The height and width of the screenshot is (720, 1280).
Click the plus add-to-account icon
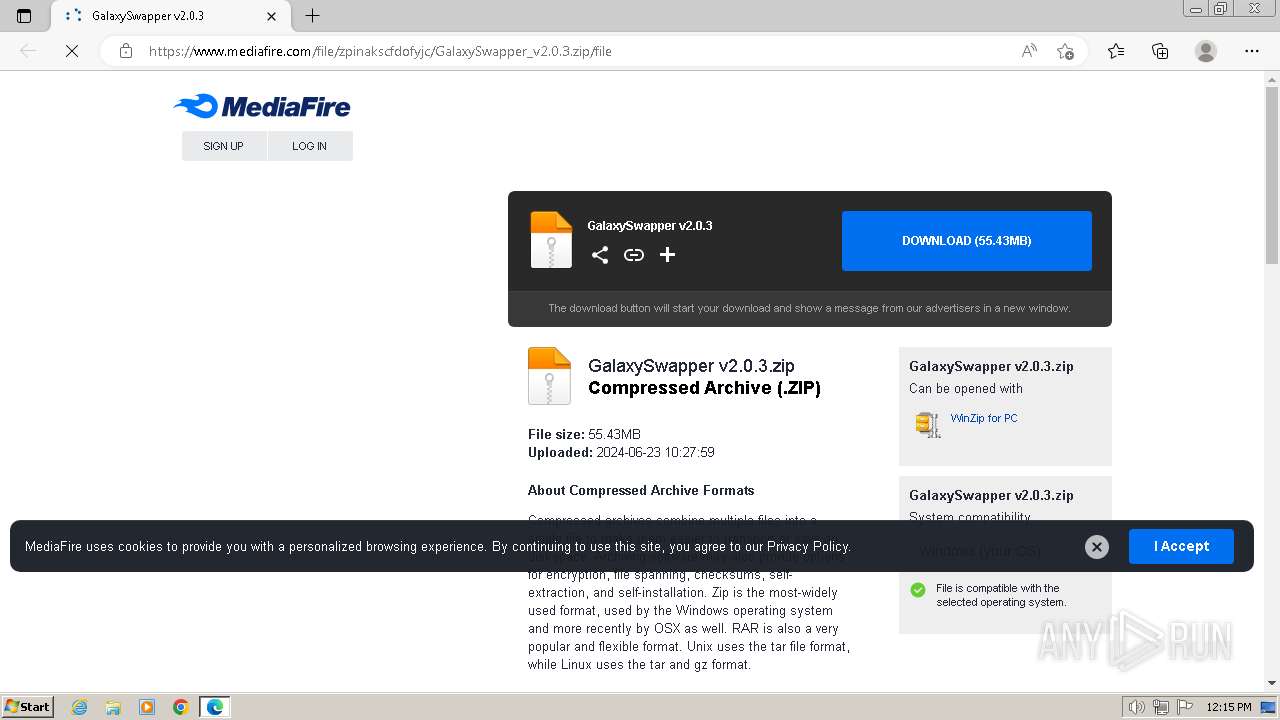pos(668,255)
